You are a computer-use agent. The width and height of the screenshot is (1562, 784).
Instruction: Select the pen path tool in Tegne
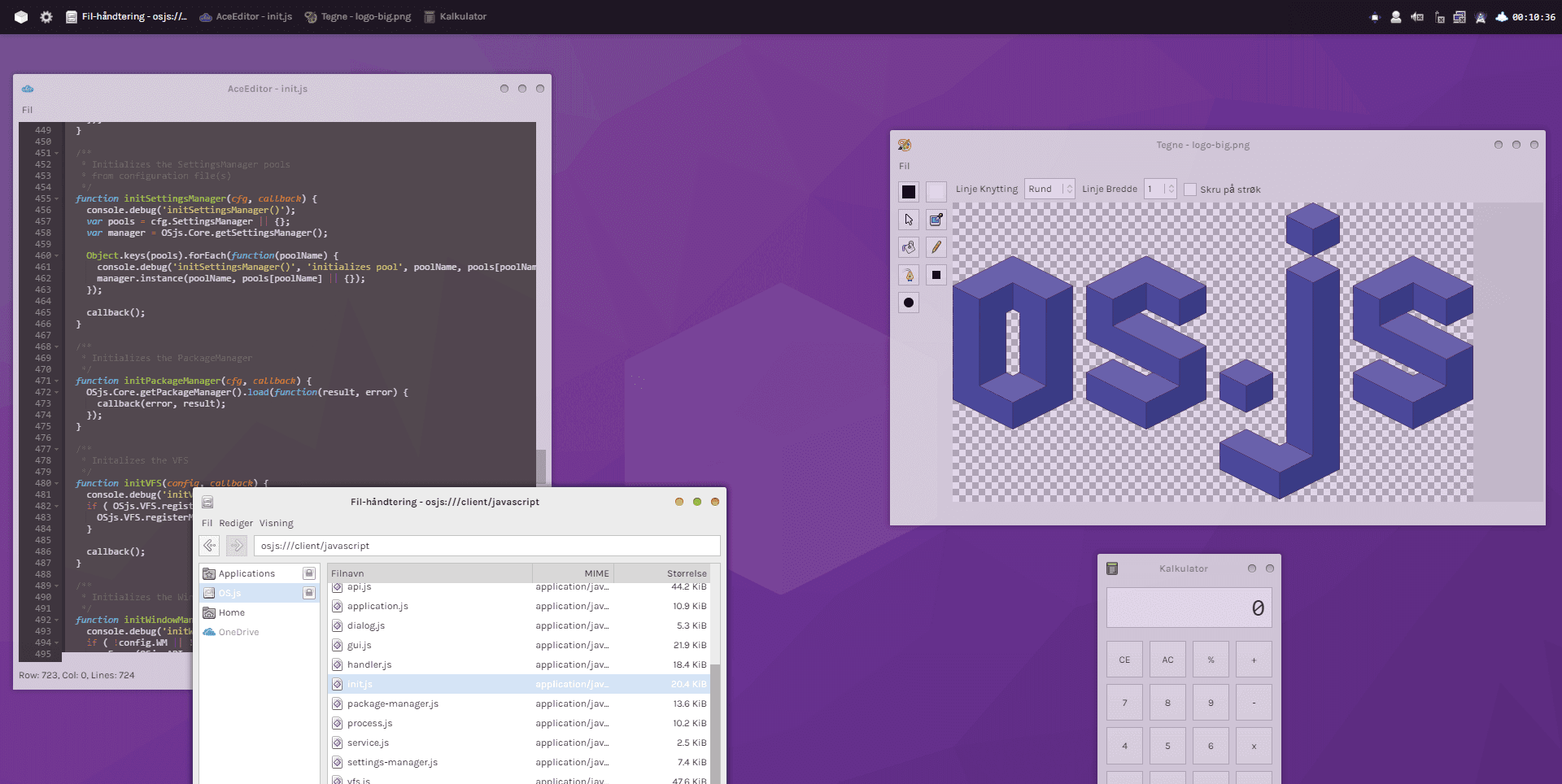click(x=909, y=275)
